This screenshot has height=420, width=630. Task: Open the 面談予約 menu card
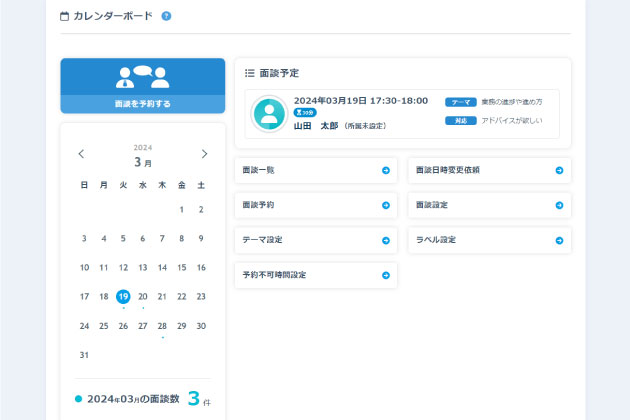[x=316, y=205]
